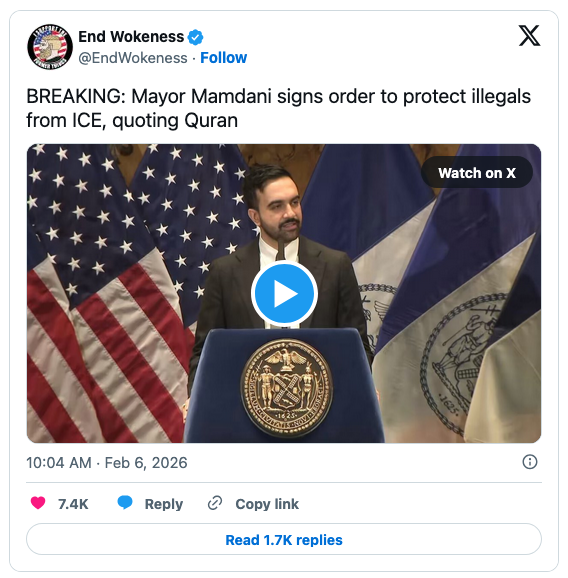568x578 pixels.
Task: Like the tweet with the heart icon
Action: click(x=38, y=503)
